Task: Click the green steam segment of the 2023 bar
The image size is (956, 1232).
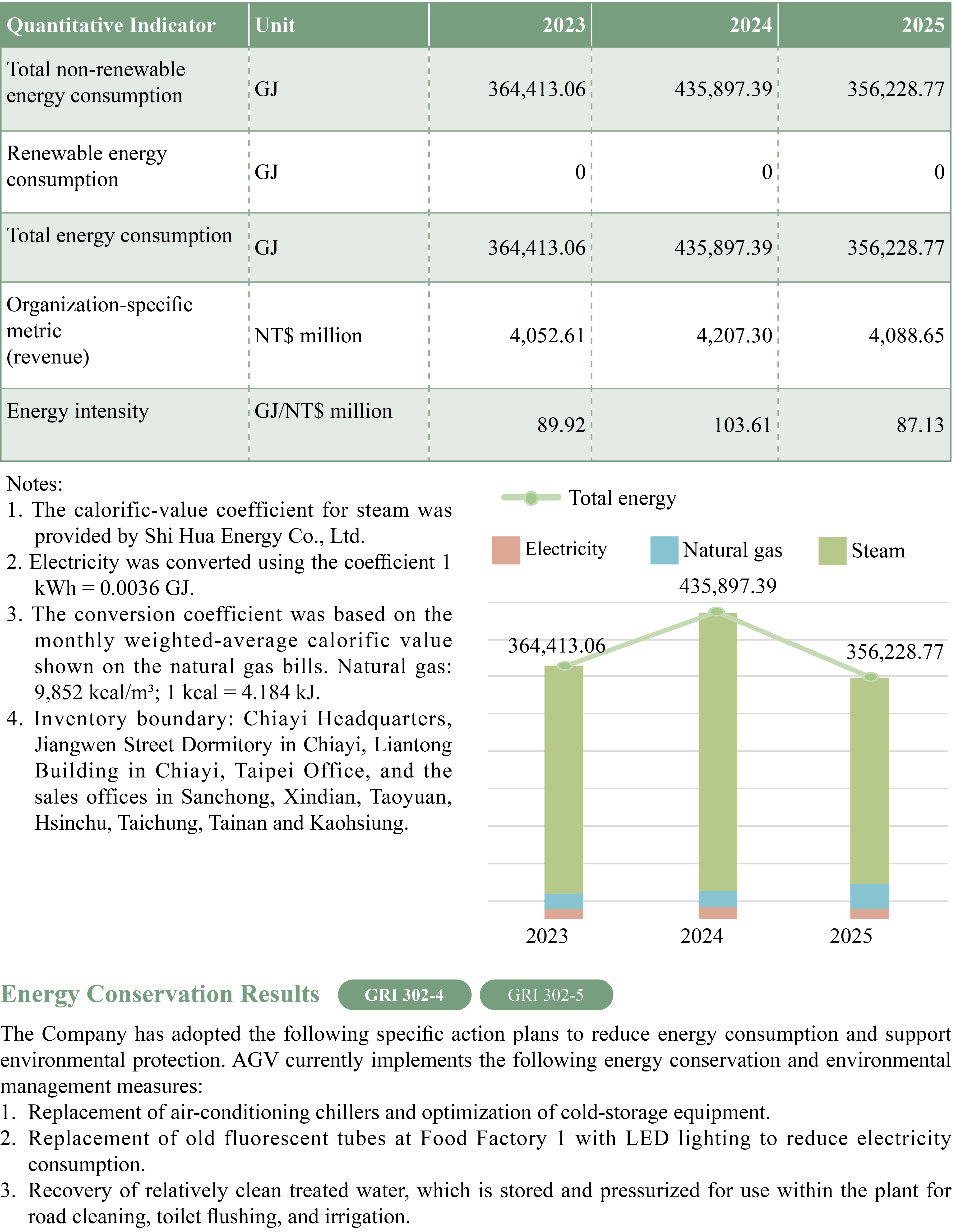Action: pyautogui.click(x=563, y=780)
